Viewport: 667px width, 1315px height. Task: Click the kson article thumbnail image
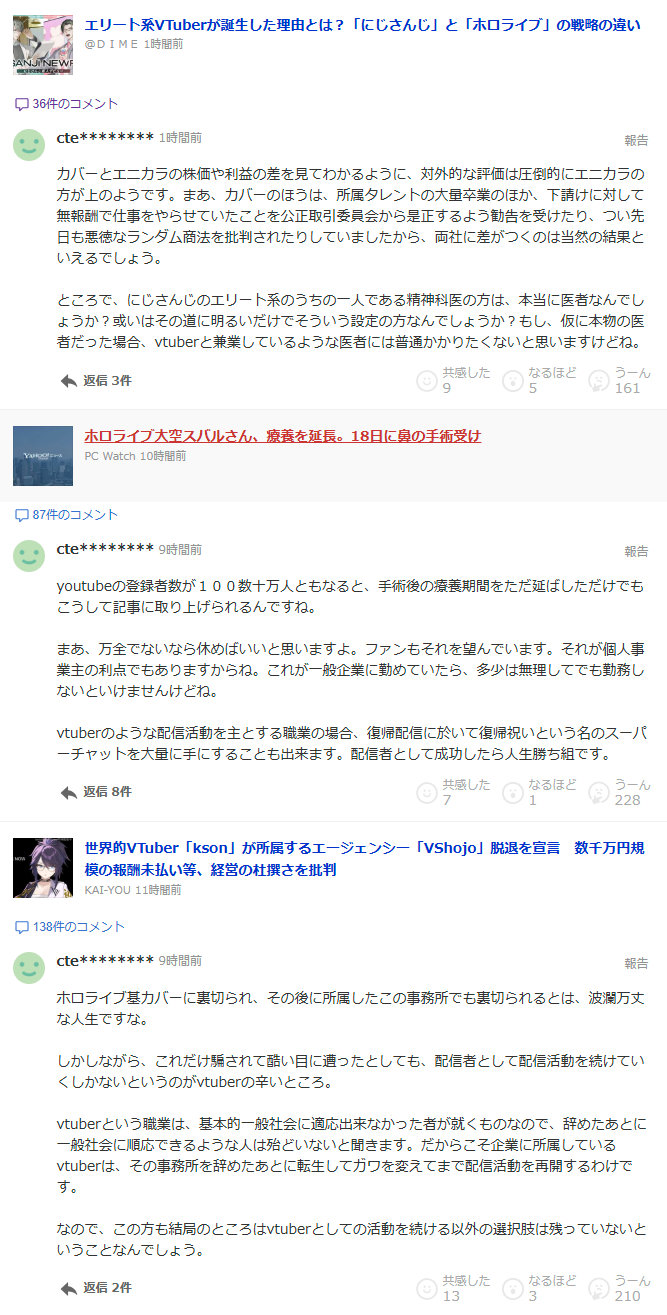tap(43, 868)
